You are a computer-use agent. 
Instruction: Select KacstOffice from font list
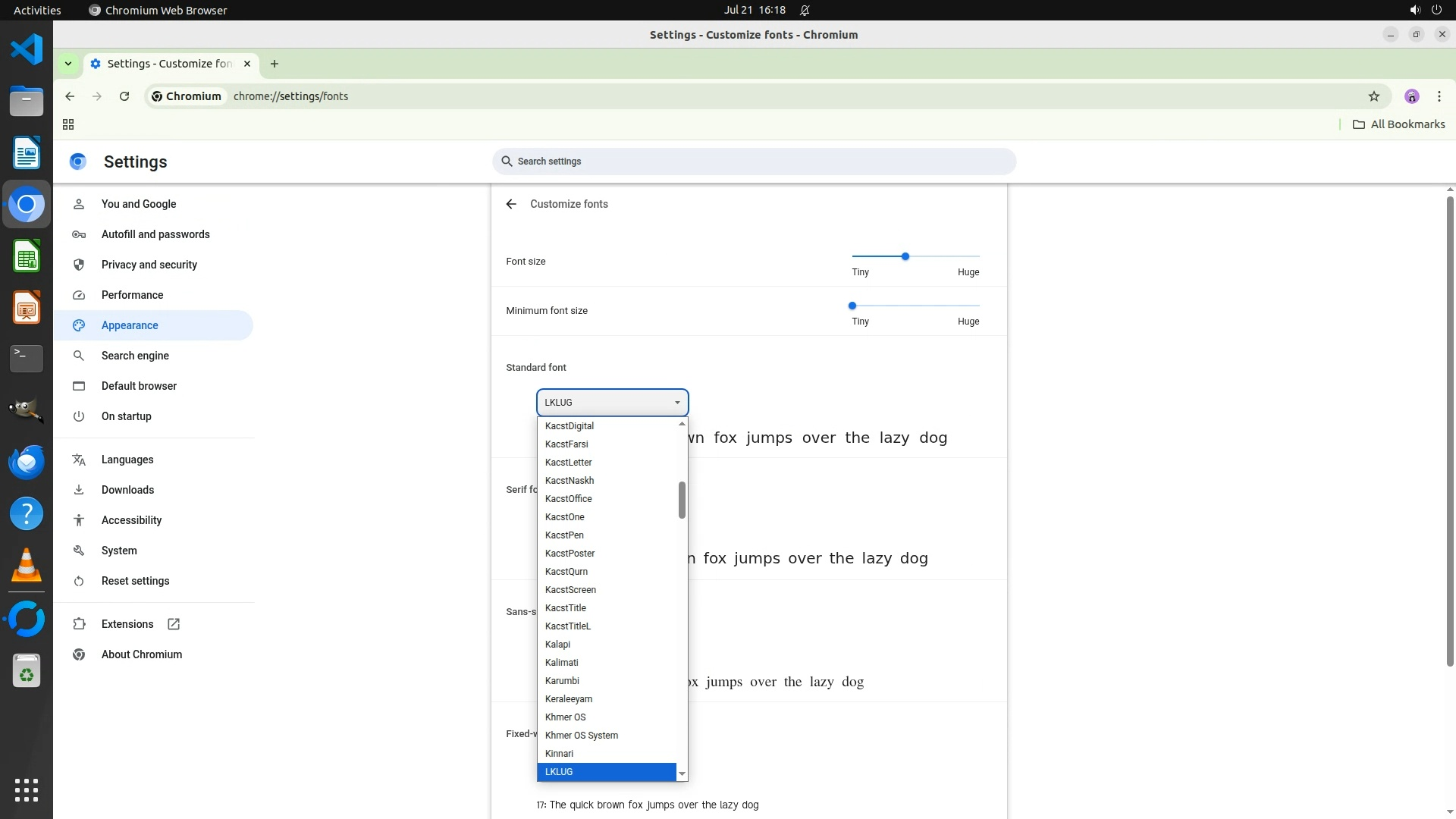click(569, 499)
